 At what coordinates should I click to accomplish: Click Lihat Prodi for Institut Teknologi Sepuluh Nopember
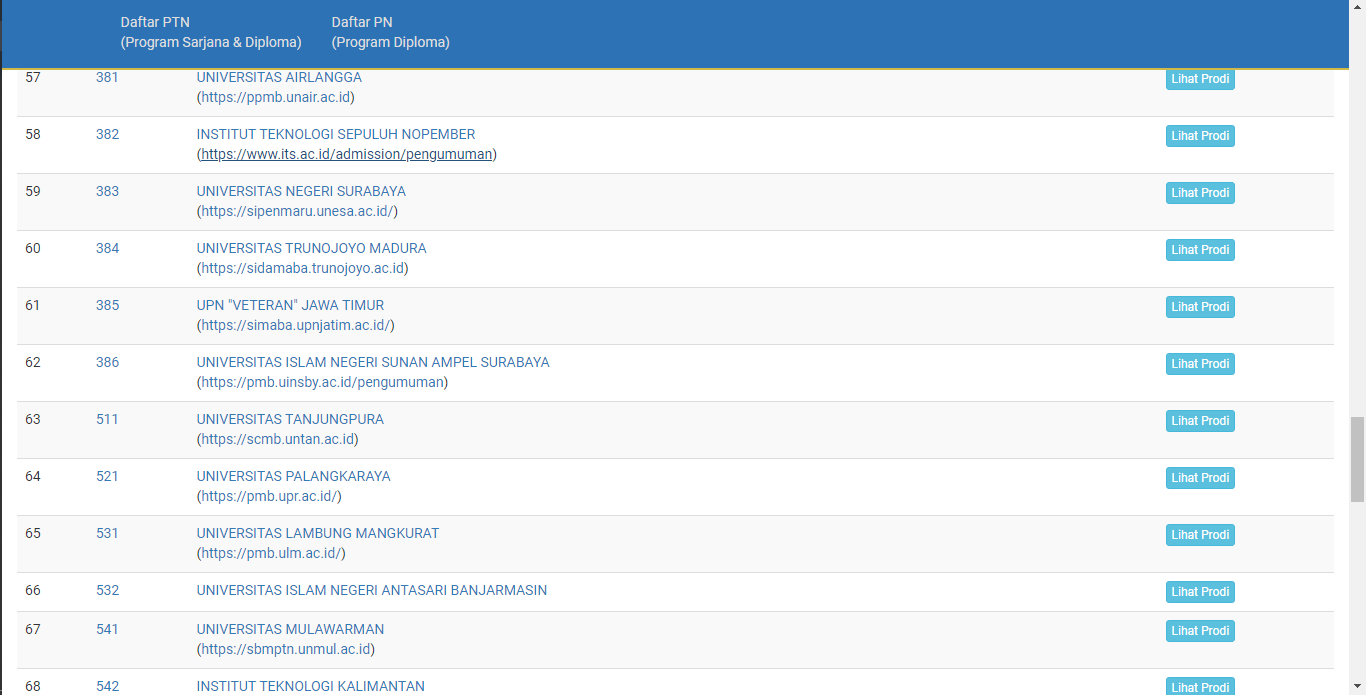click(x=1200, y=136)
